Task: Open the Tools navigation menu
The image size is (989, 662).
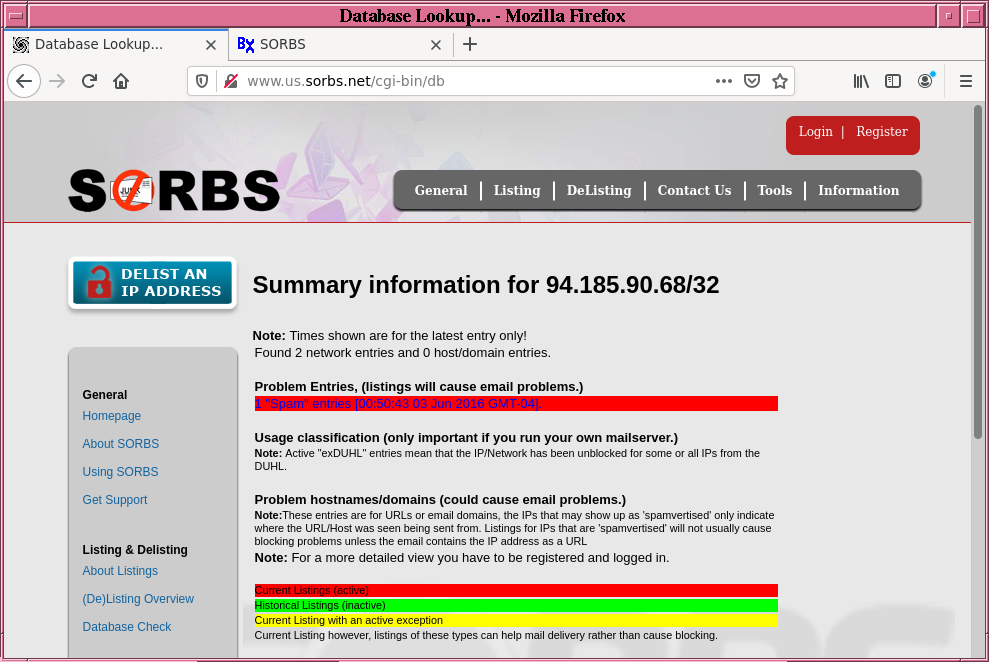Action: pyautogui.click(x=774, y=190)
